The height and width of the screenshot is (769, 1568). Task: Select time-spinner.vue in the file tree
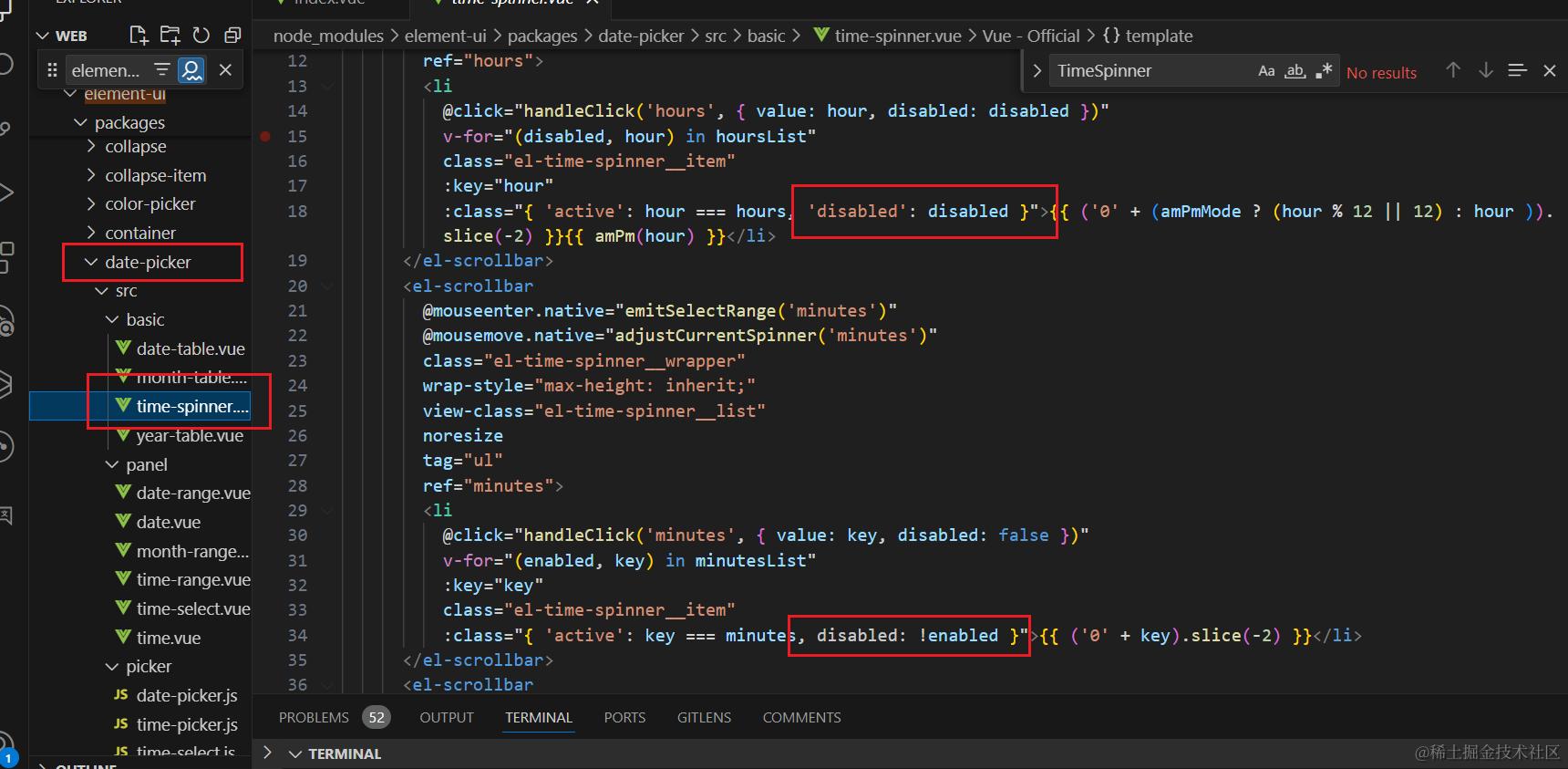(x=192, y=406)
